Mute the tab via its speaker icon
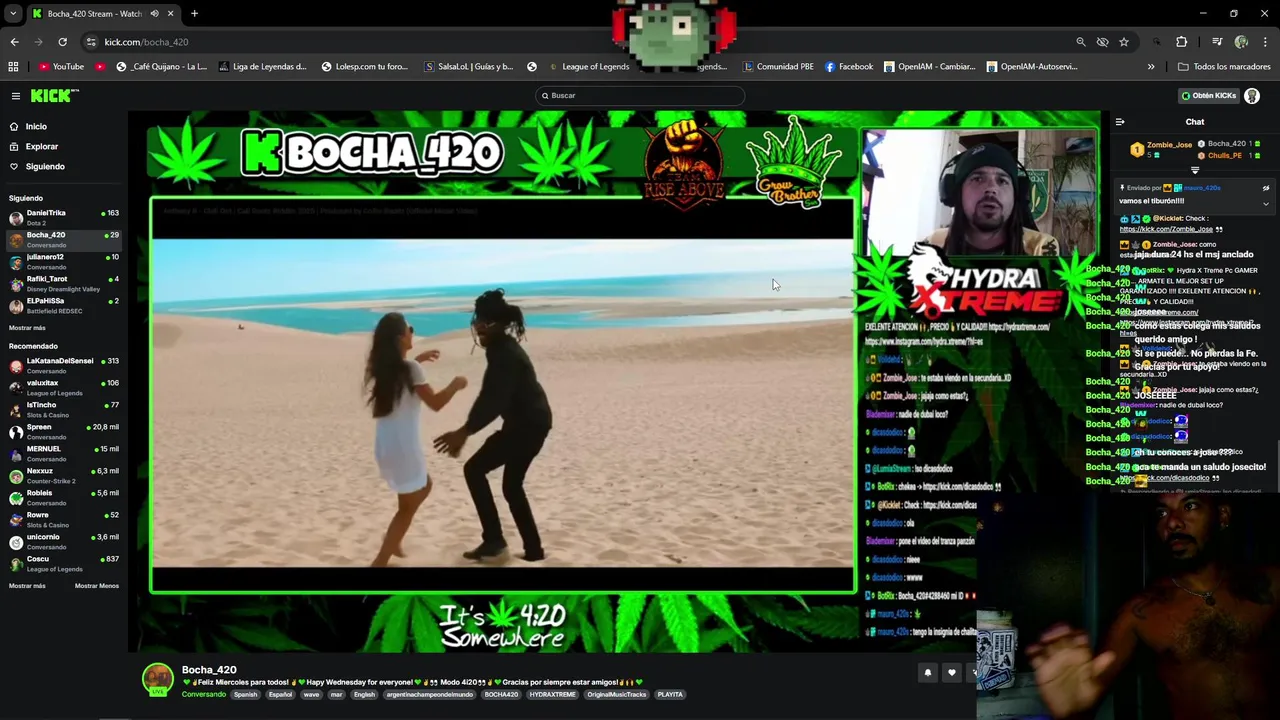 click(154, 14)
